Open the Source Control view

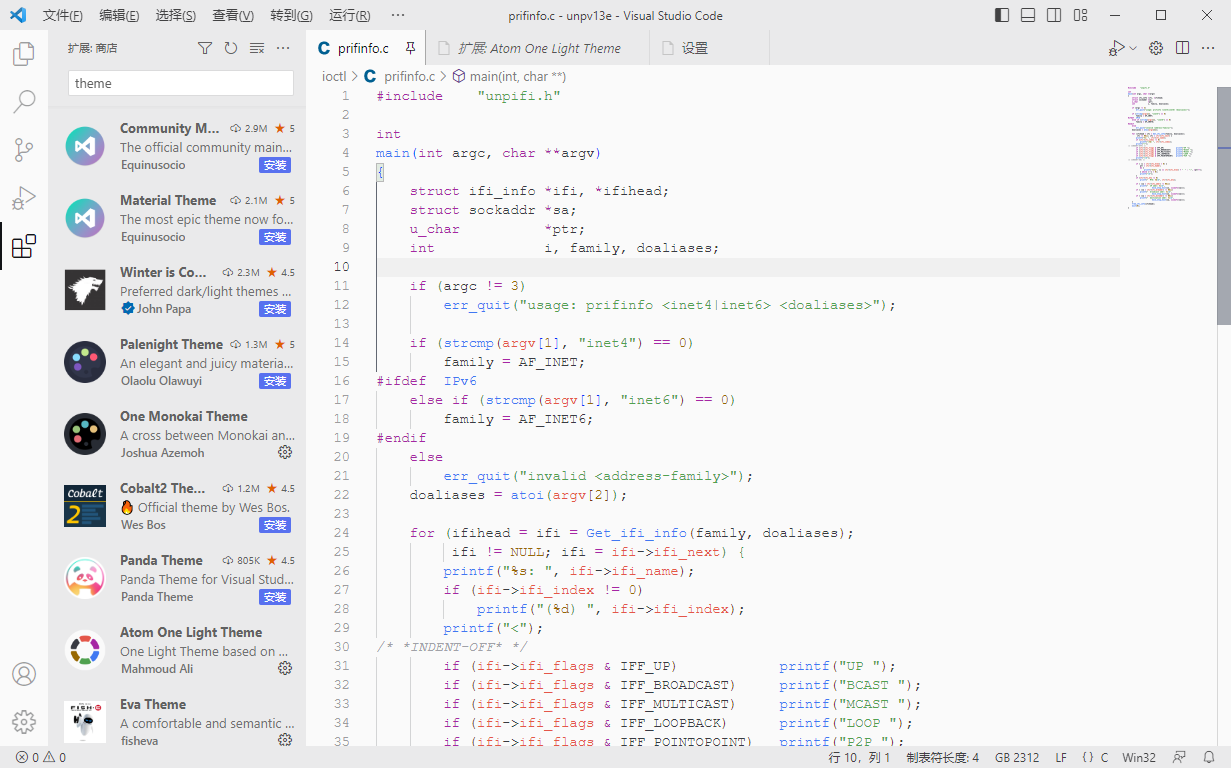tap(24, 150)
